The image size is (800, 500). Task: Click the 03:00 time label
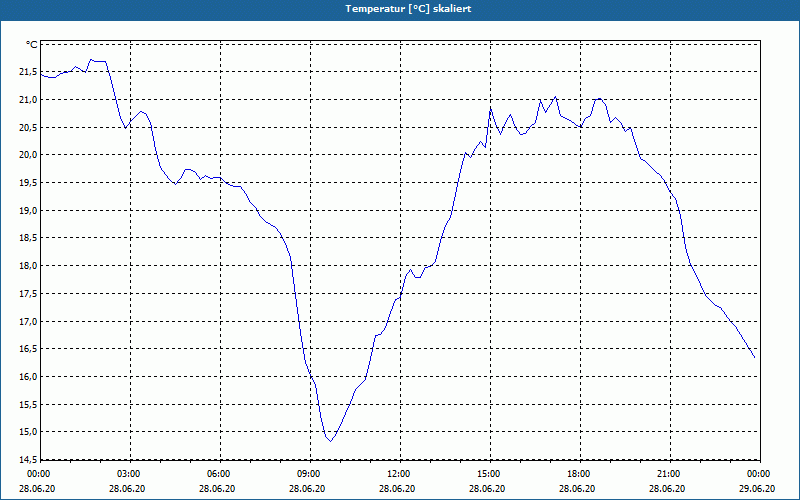(x=130, y=474)
